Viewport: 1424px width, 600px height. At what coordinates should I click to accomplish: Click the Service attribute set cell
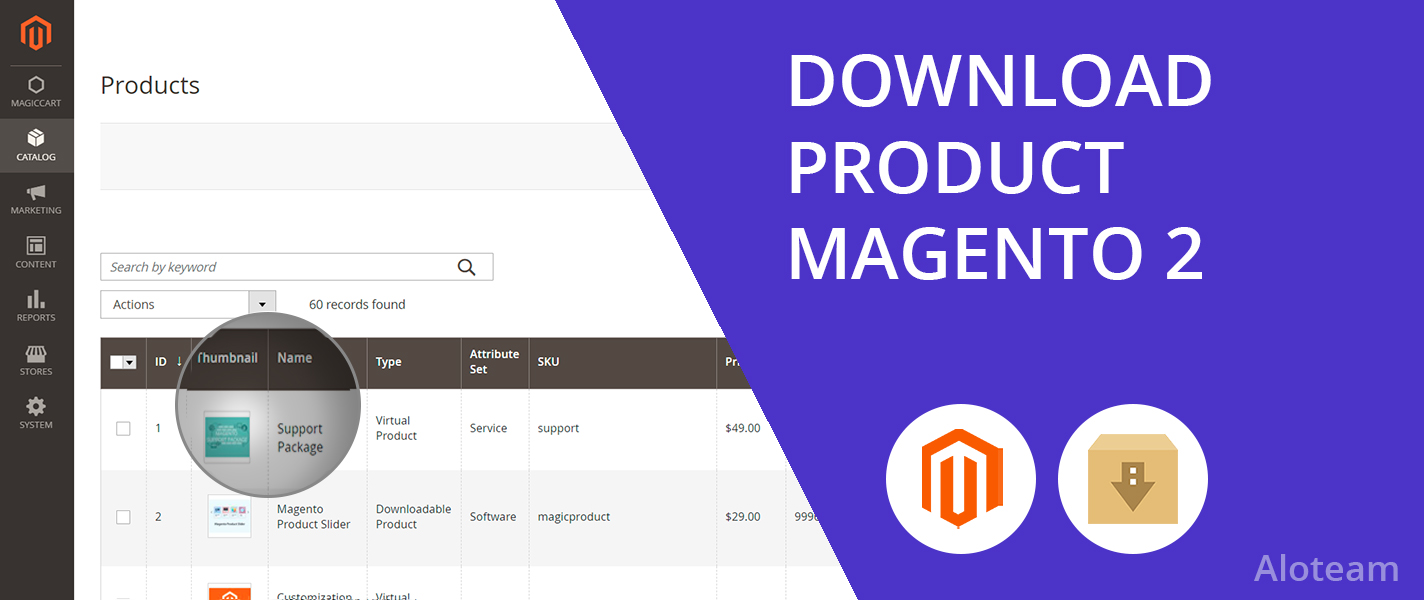pyautogui.click(x=488, y=428)
